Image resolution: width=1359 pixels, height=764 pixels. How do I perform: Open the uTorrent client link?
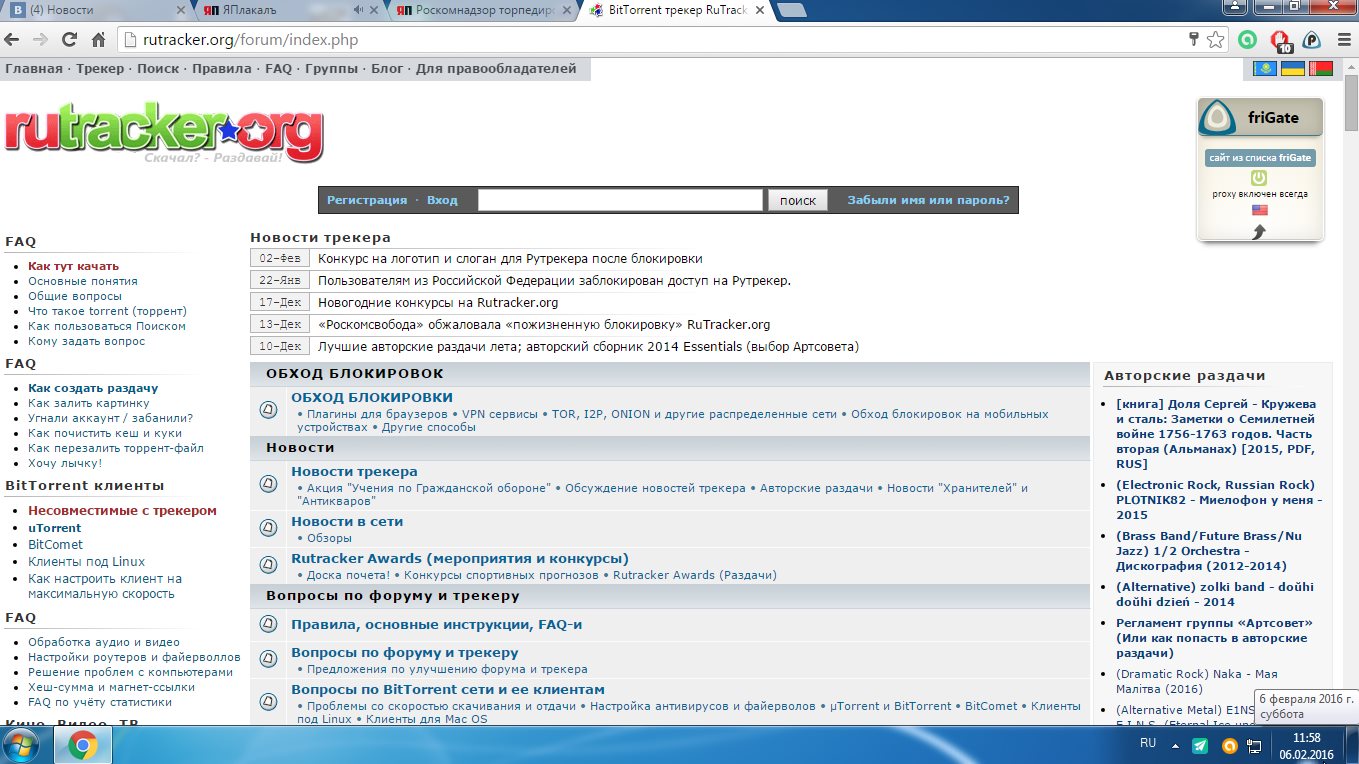(55, 528)
